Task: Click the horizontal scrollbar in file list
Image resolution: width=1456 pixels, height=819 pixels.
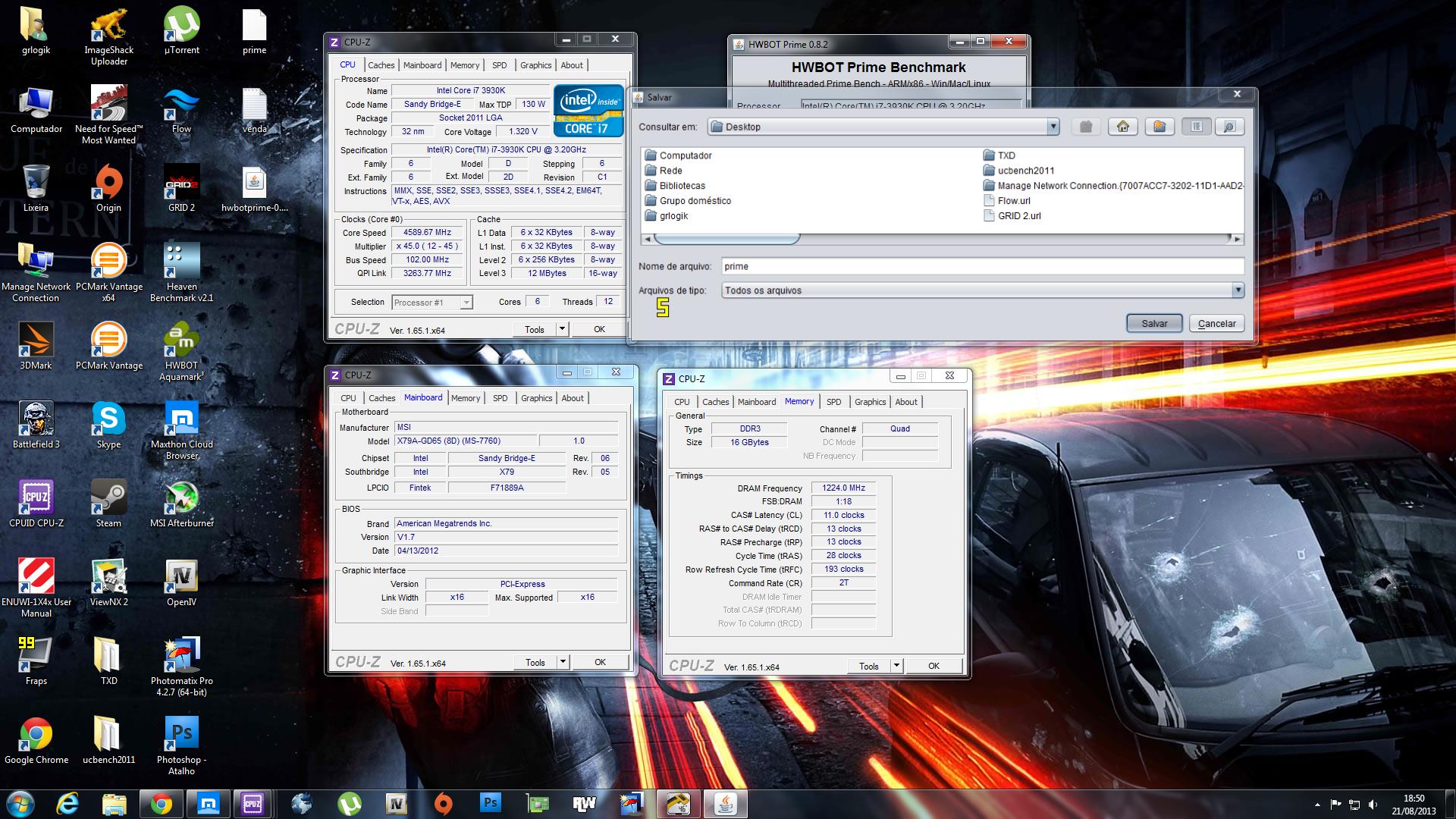Action: click(x=726, y=239)
